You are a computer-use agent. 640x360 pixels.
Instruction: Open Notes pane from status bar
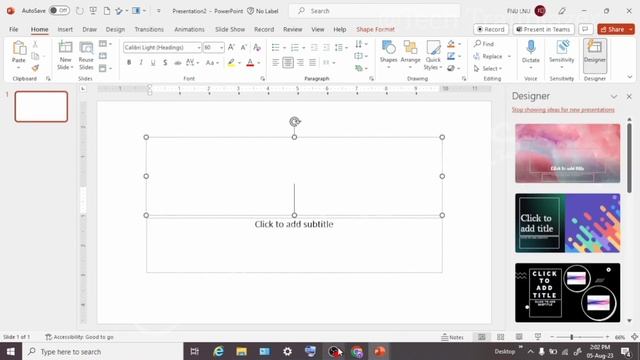452,337
